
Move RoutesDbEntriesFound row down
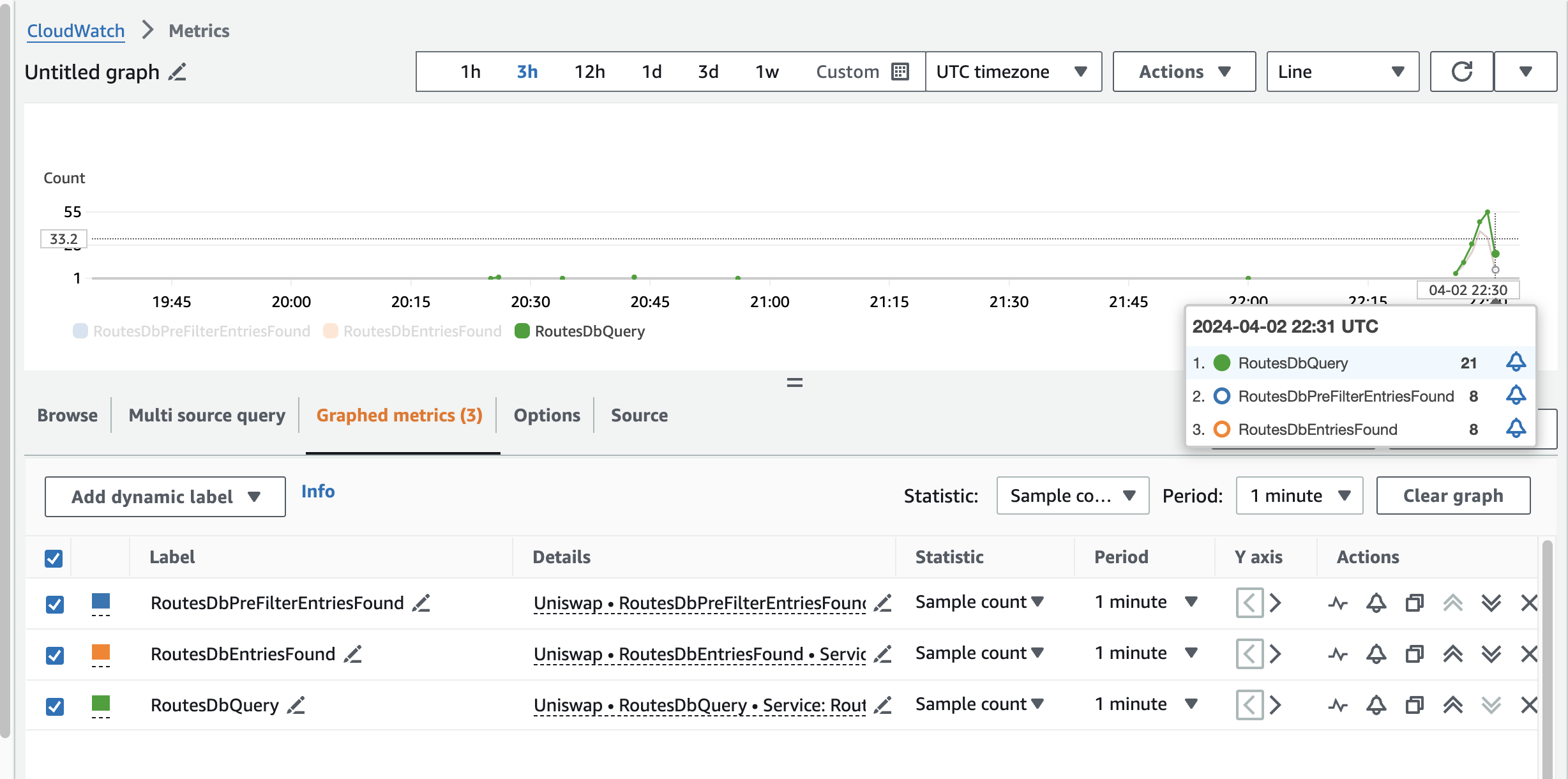click(x=1491, y=654)
